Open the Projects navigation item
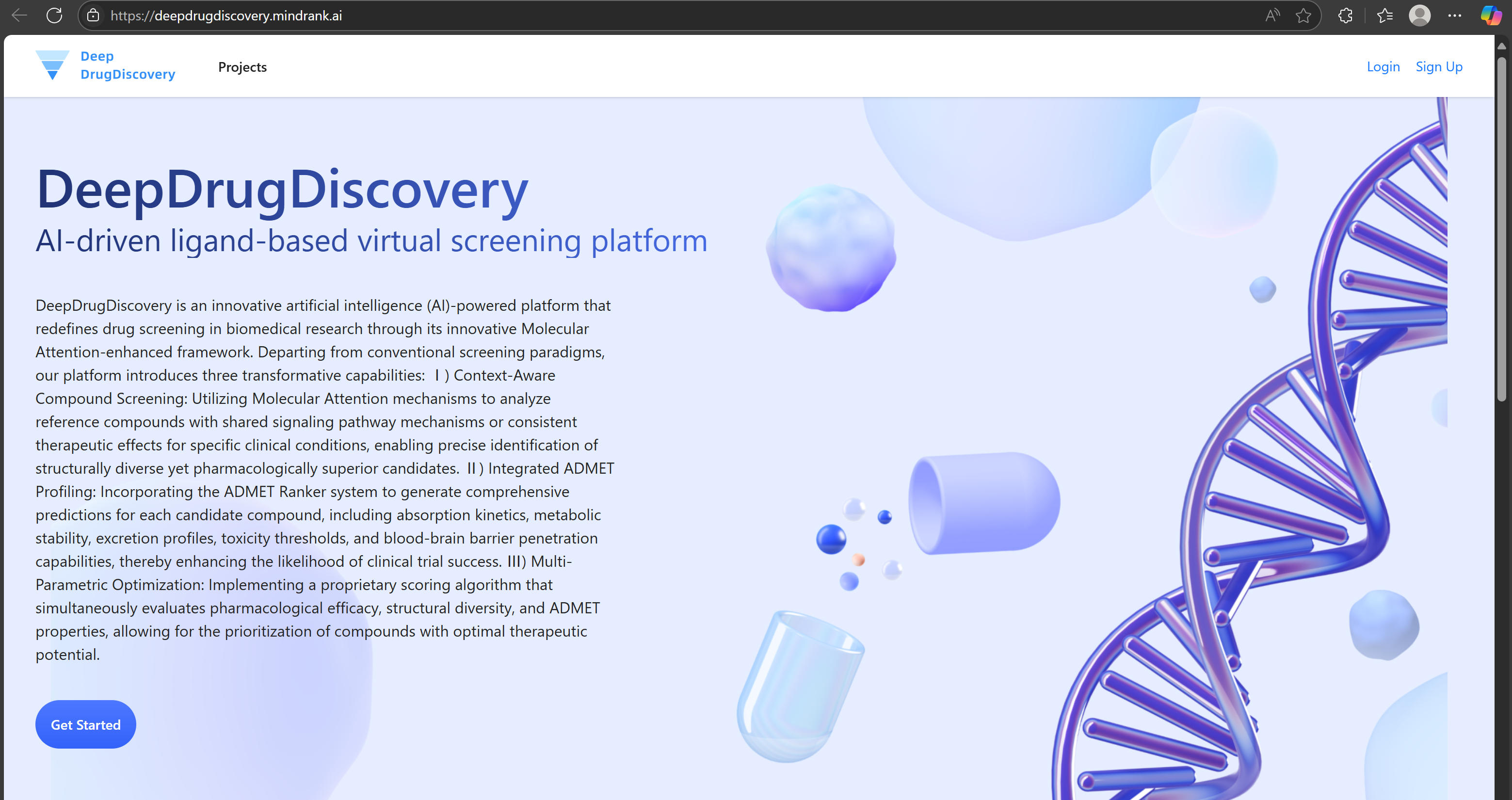1512x800 pixels. [x=242, y=67]
